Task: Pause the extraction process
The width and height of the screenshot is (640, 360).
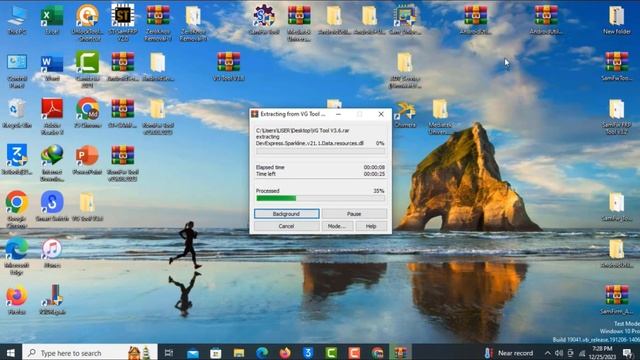Action: tap(354, 214)
